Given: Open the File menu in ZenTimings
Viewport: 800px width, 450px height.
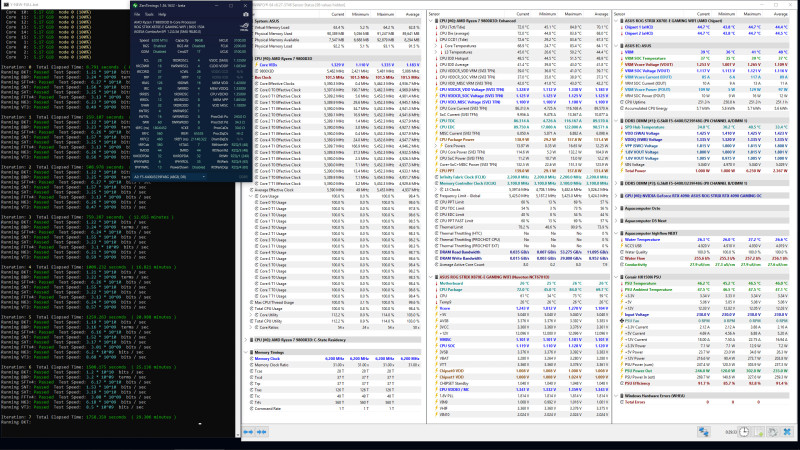Looking at the screenshot, I should pyautogui.click(x=137, y=14).
